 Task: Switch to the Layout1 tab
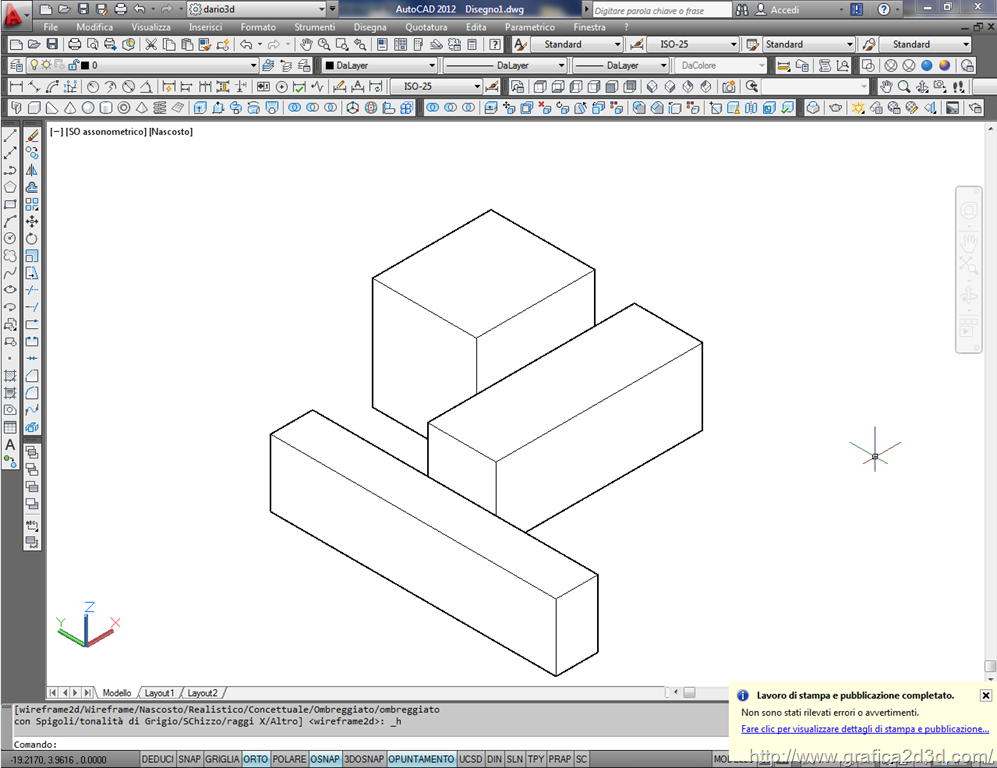[x=159, y=693]
